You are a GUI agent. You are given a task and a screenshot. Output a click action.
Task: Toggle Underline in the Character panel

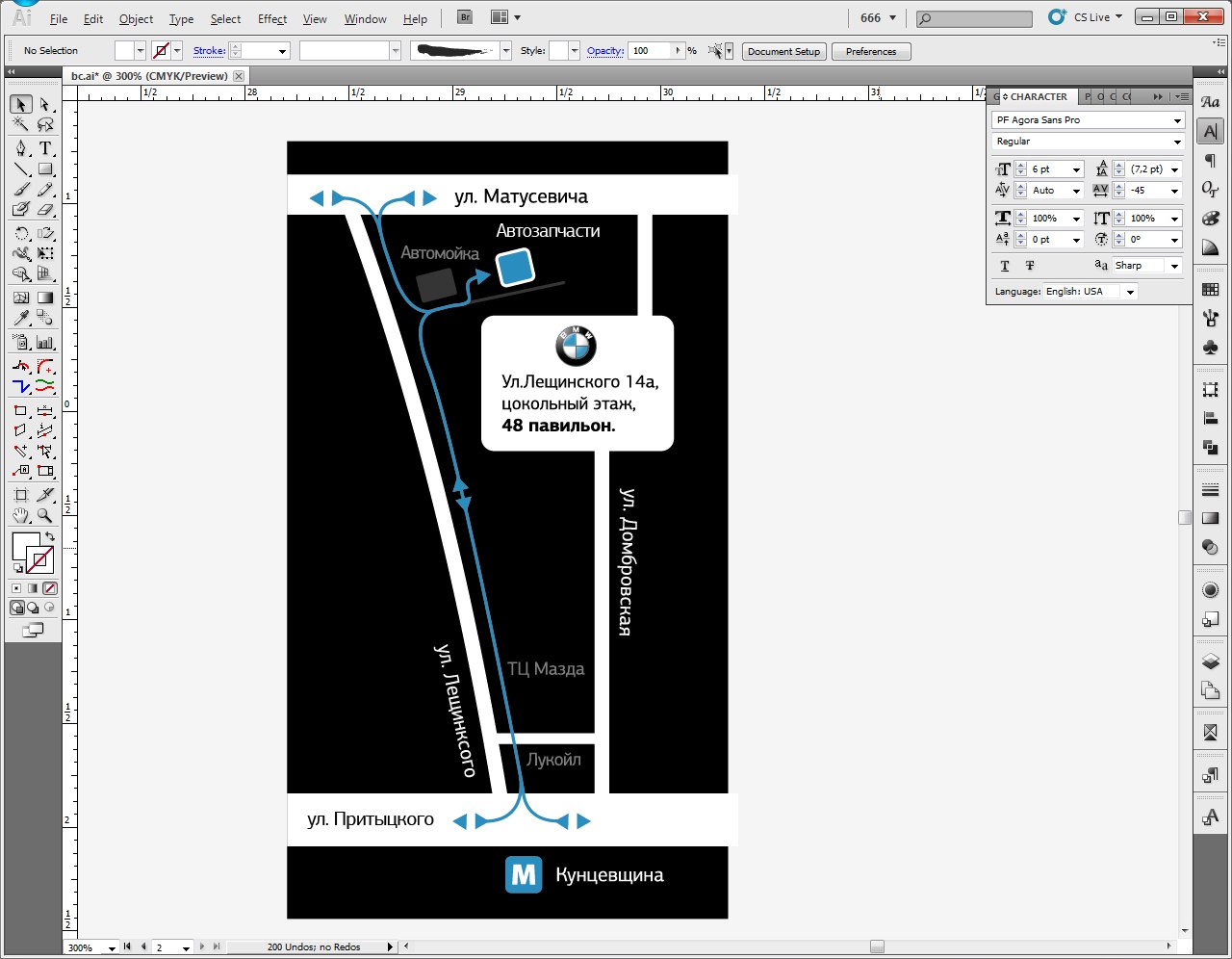tap(1005, 266)
